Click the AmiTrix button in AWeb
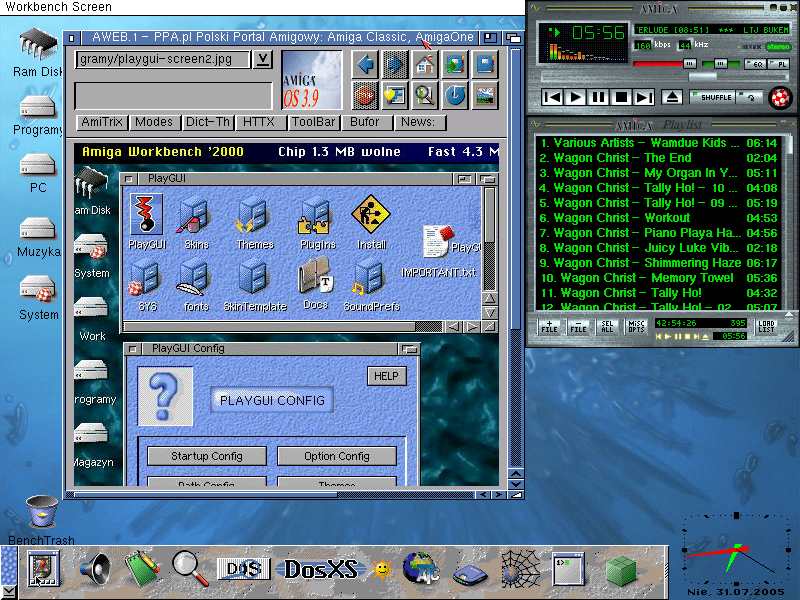 pos(102,122)
